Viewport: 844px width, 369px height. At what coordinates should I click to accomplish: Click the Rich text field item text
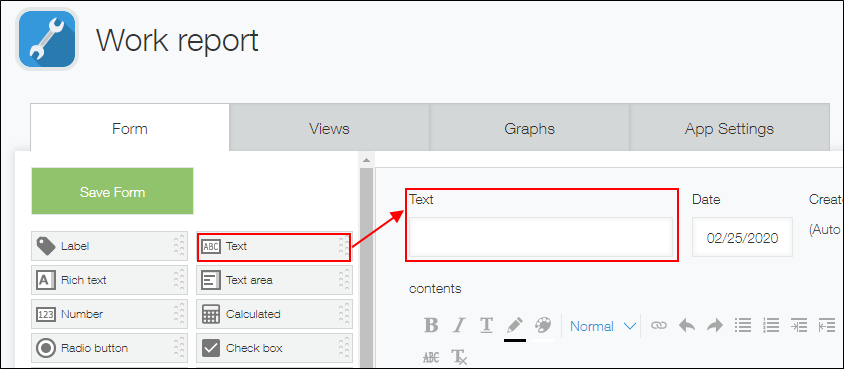[x=83, y=280]
